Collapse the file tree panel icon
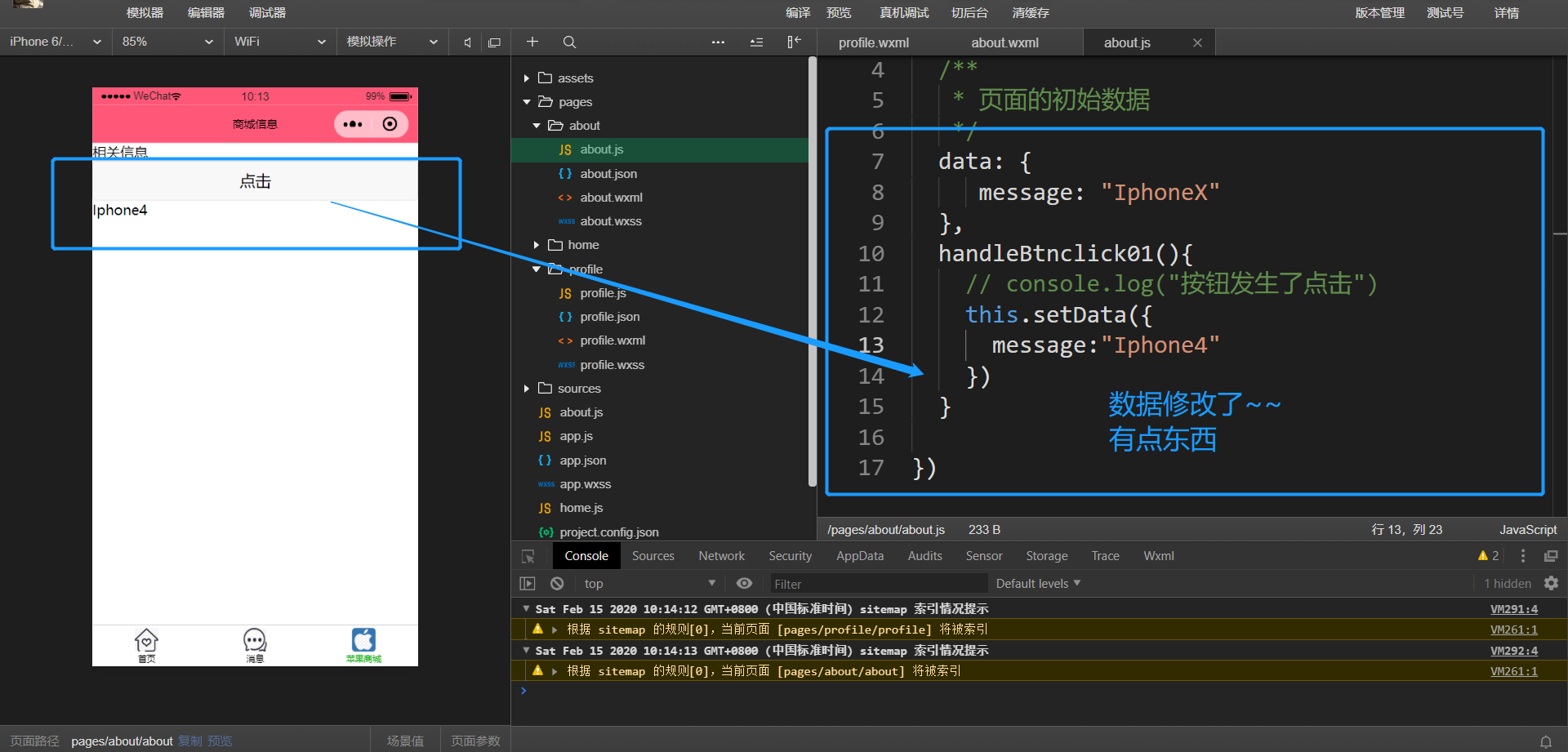1568x752 pixels. (794, 42)
